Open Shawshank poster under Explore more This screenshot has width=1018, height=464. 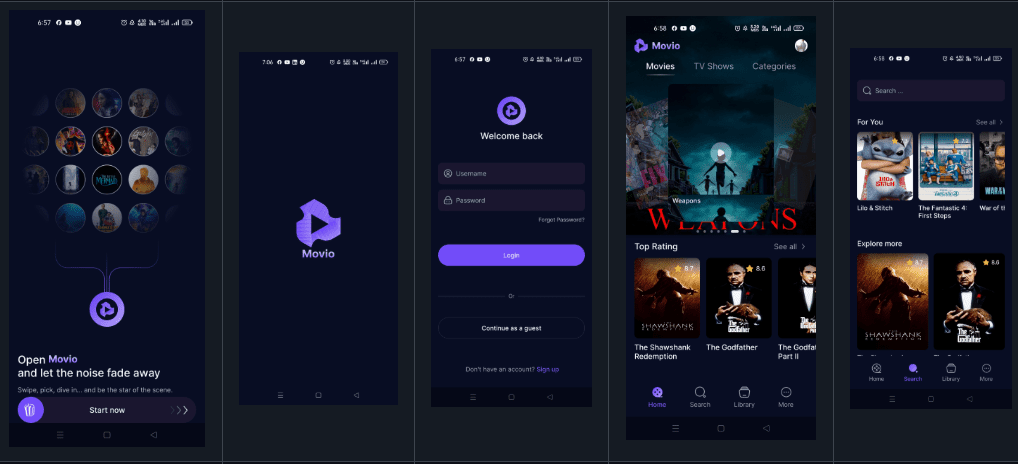[892, 302]
